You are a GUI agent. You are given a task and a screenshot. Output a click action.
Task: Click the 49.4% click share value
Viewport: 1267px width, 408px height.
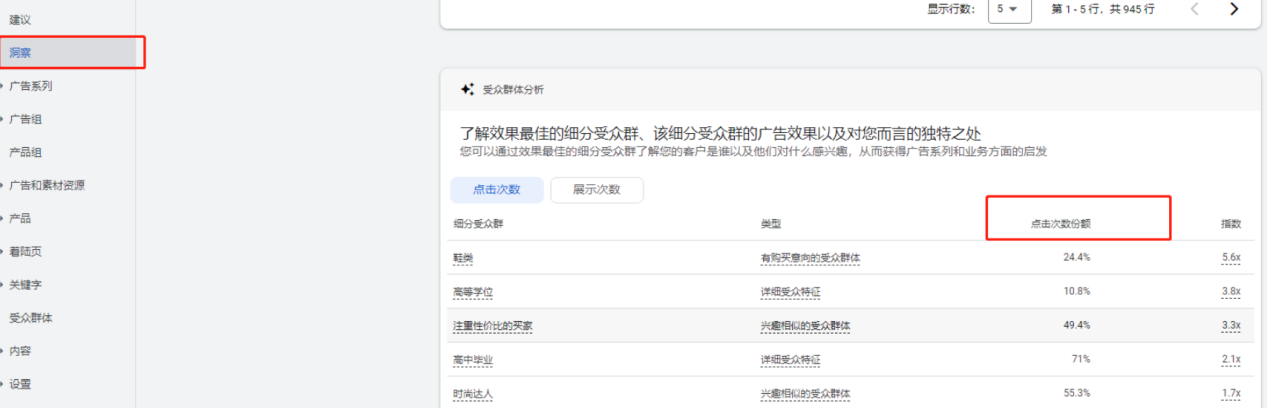(1077, 326)
